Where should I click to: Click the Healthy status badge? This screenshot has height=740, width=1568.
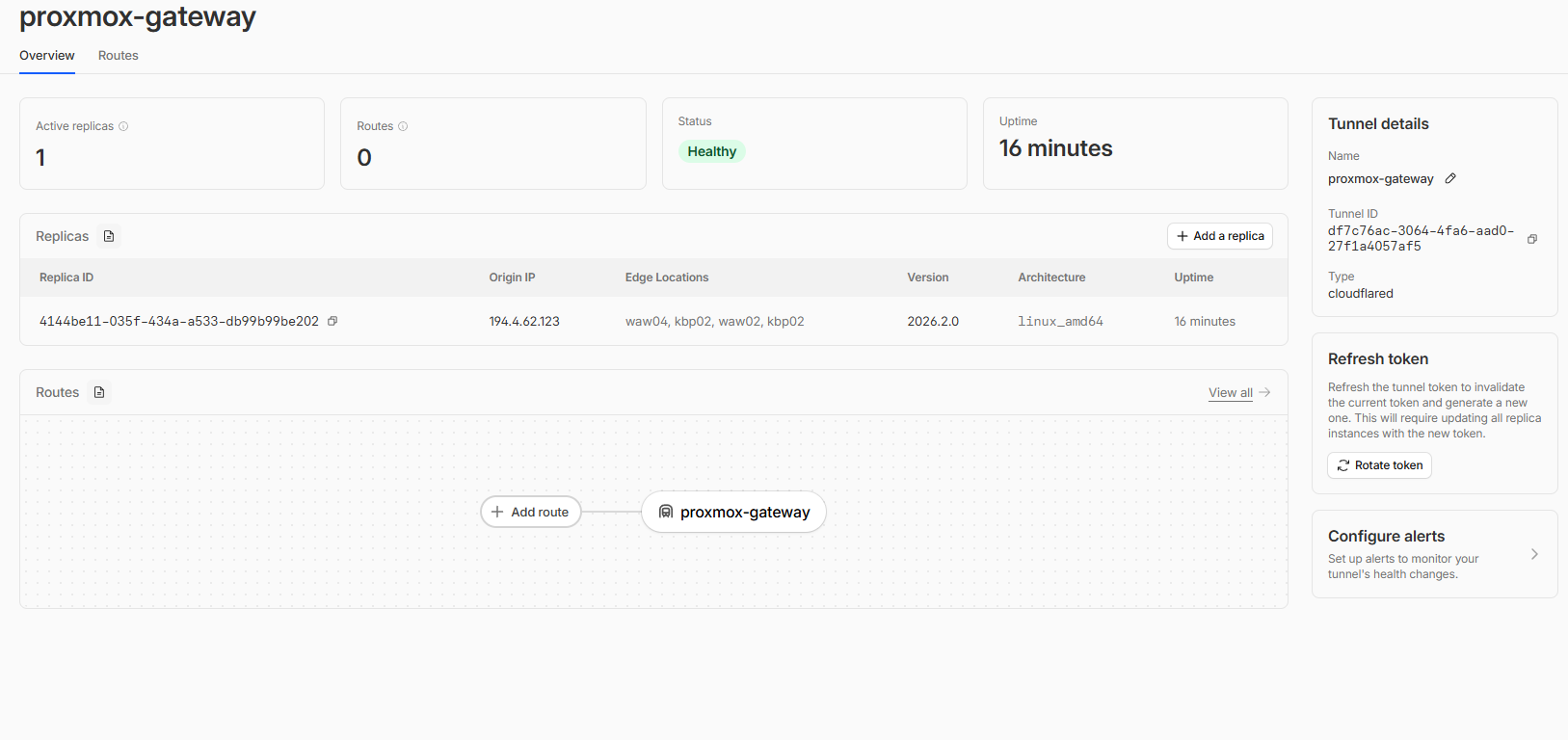pyautogui.click(x=712, y=151)
